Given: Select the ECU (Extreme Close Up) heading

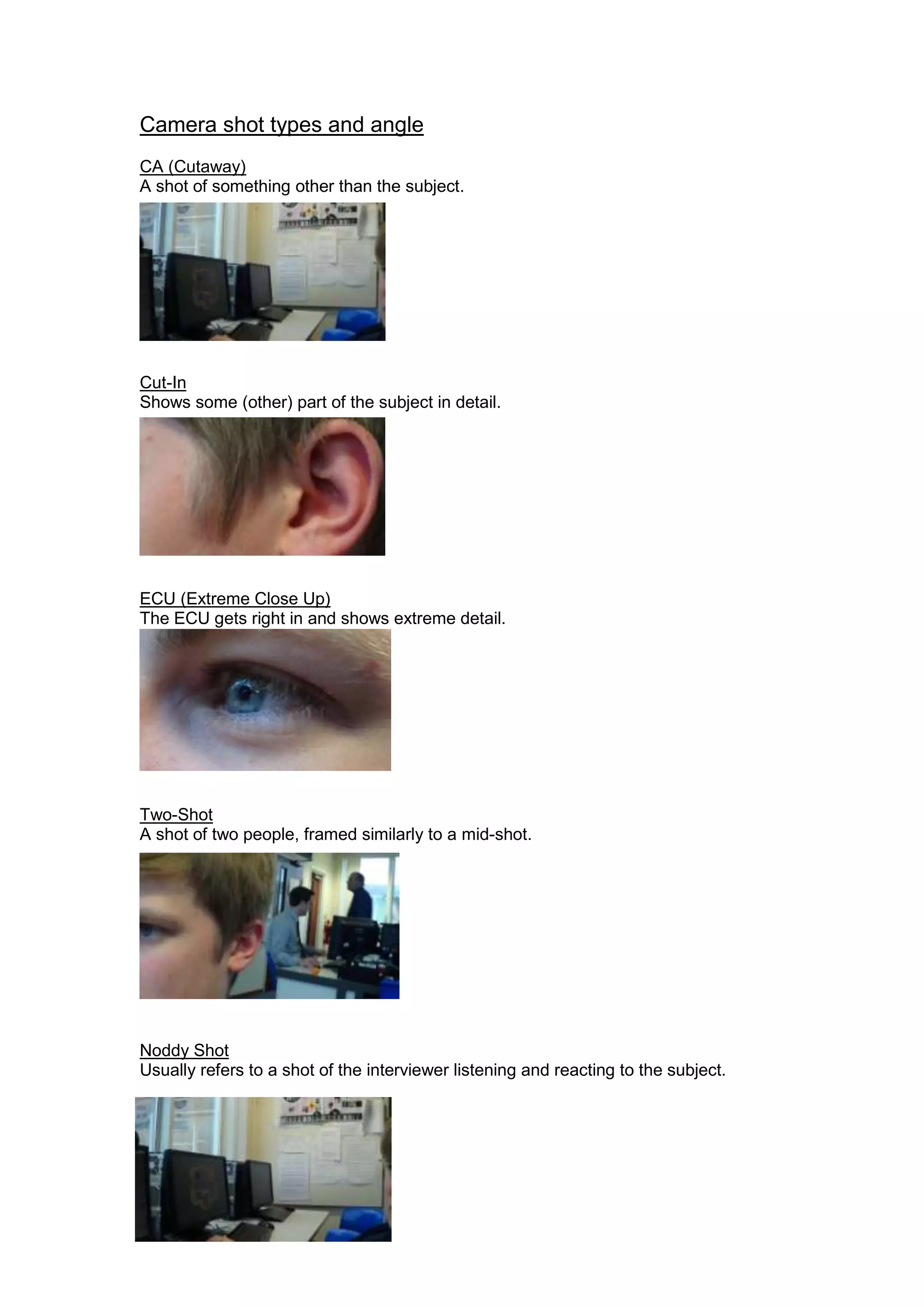Looking at the screenshot, I should [235, 599].
